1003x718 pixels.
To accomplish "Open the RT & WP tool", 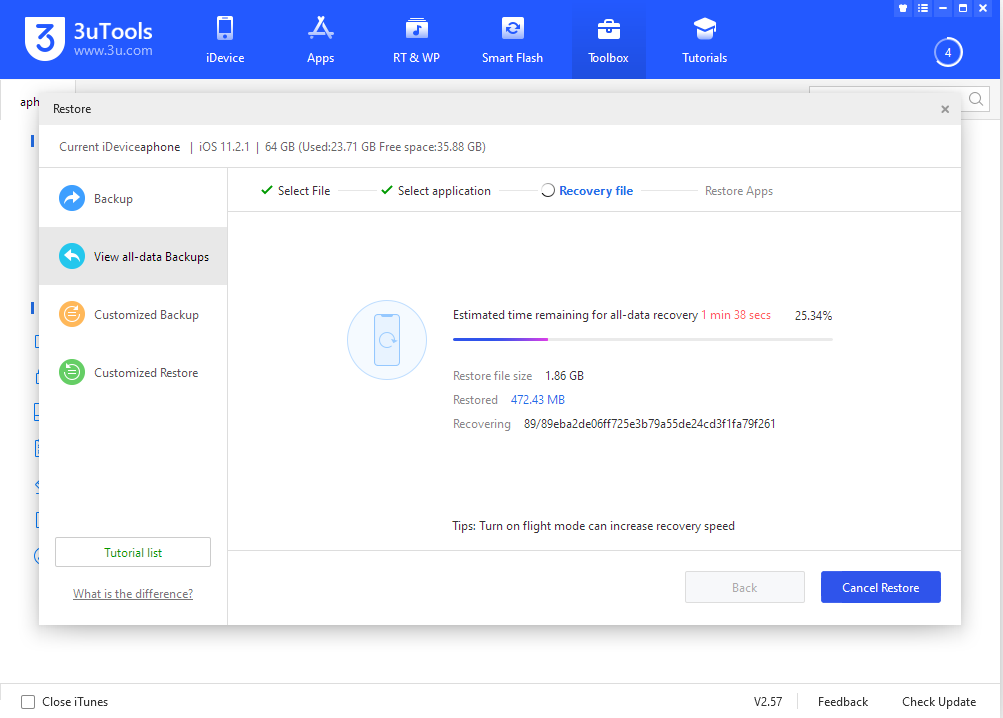I will coord(416,40).
